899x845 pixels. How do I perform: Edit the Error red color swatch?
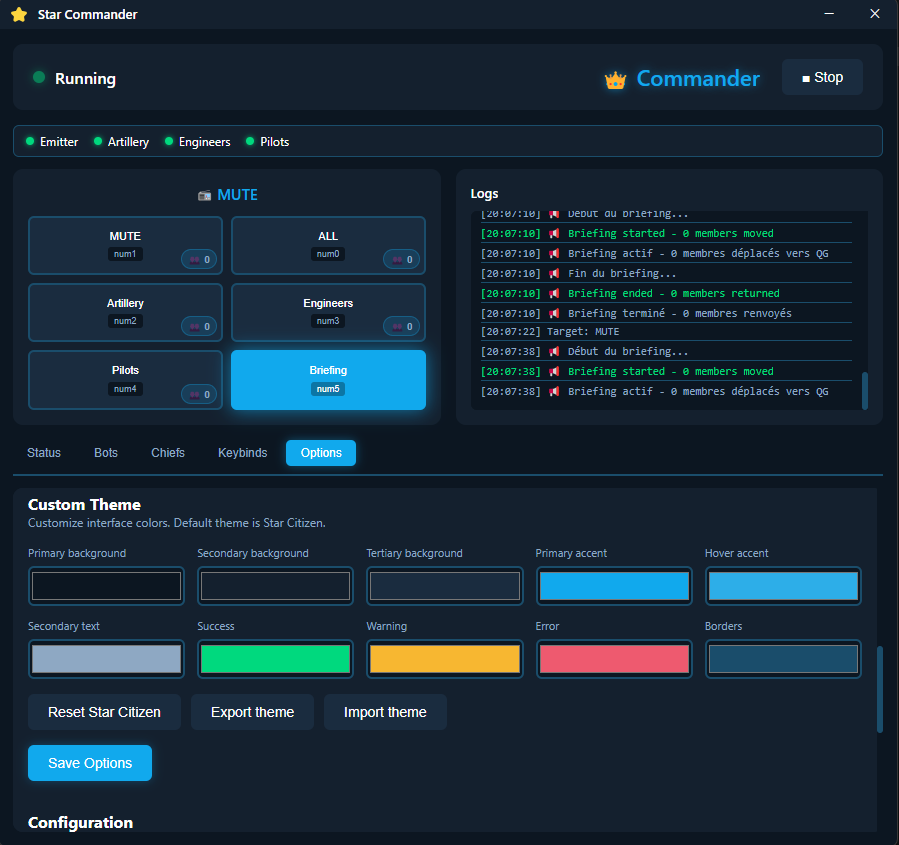pyautogui.click(x=614, y=659)
